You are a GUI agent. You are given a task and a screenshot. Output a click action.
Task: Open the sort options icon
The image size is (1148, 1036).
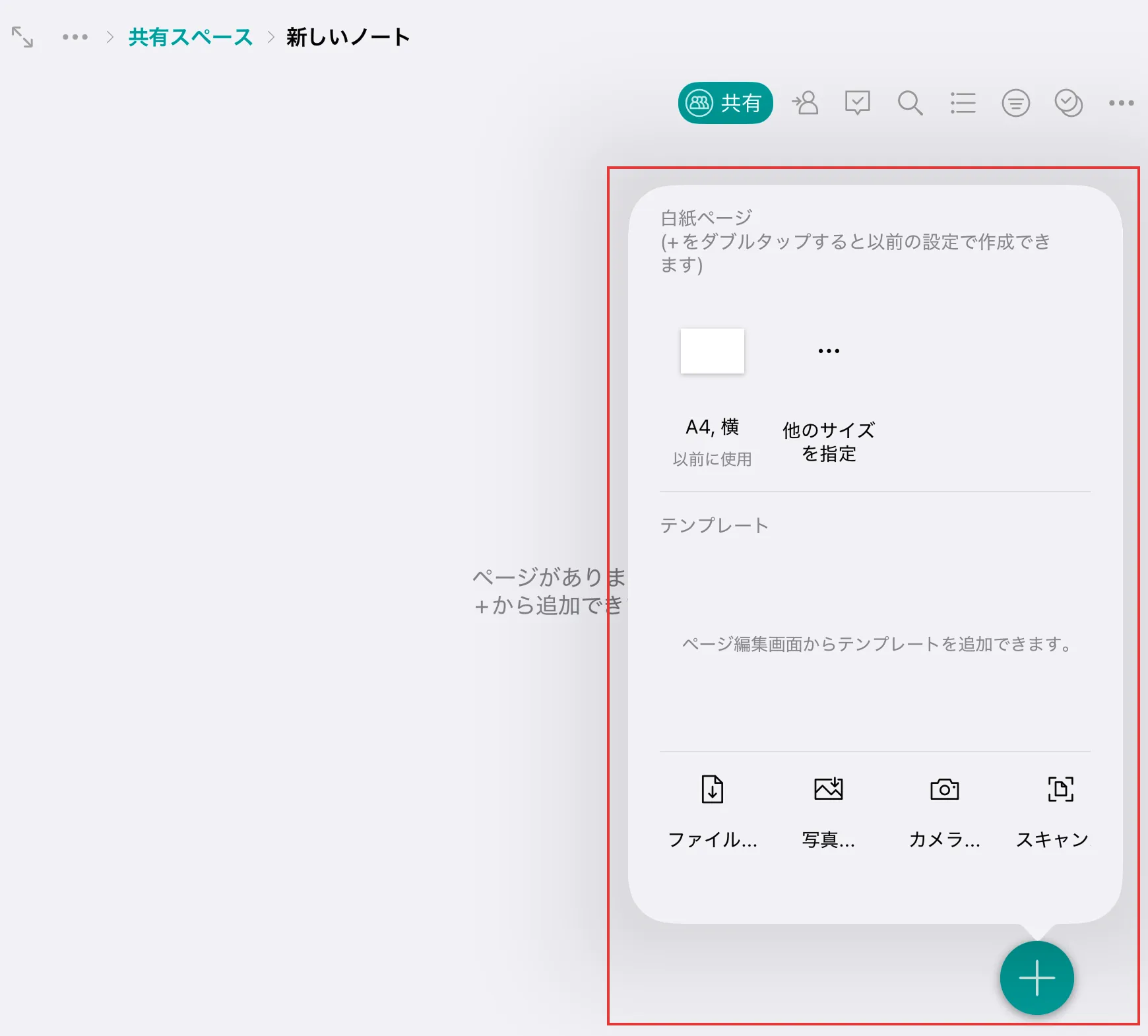coord(1015,102)
